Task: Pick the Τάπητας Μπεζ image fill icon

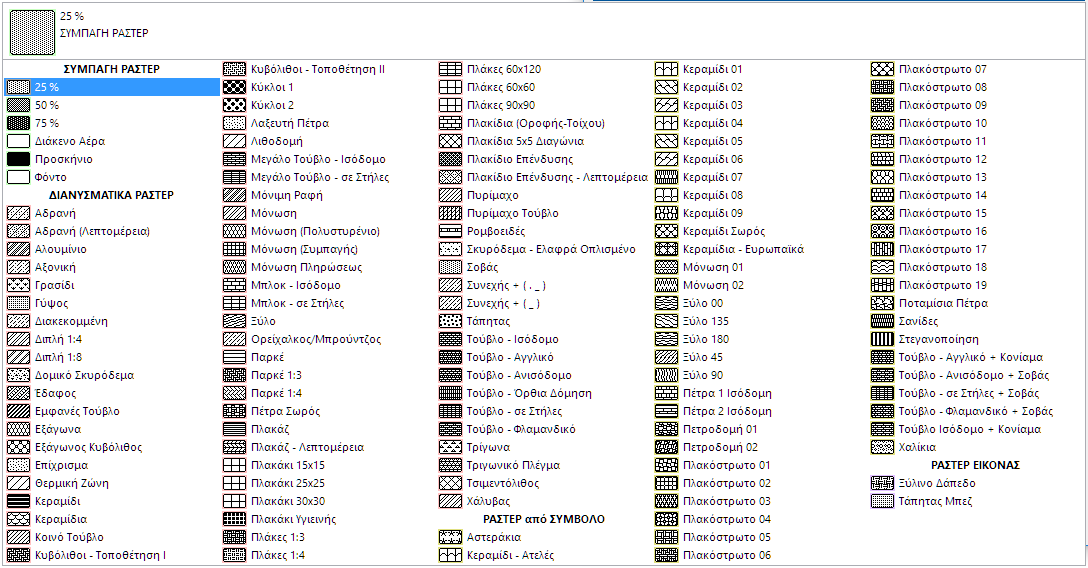Action: 883,501
